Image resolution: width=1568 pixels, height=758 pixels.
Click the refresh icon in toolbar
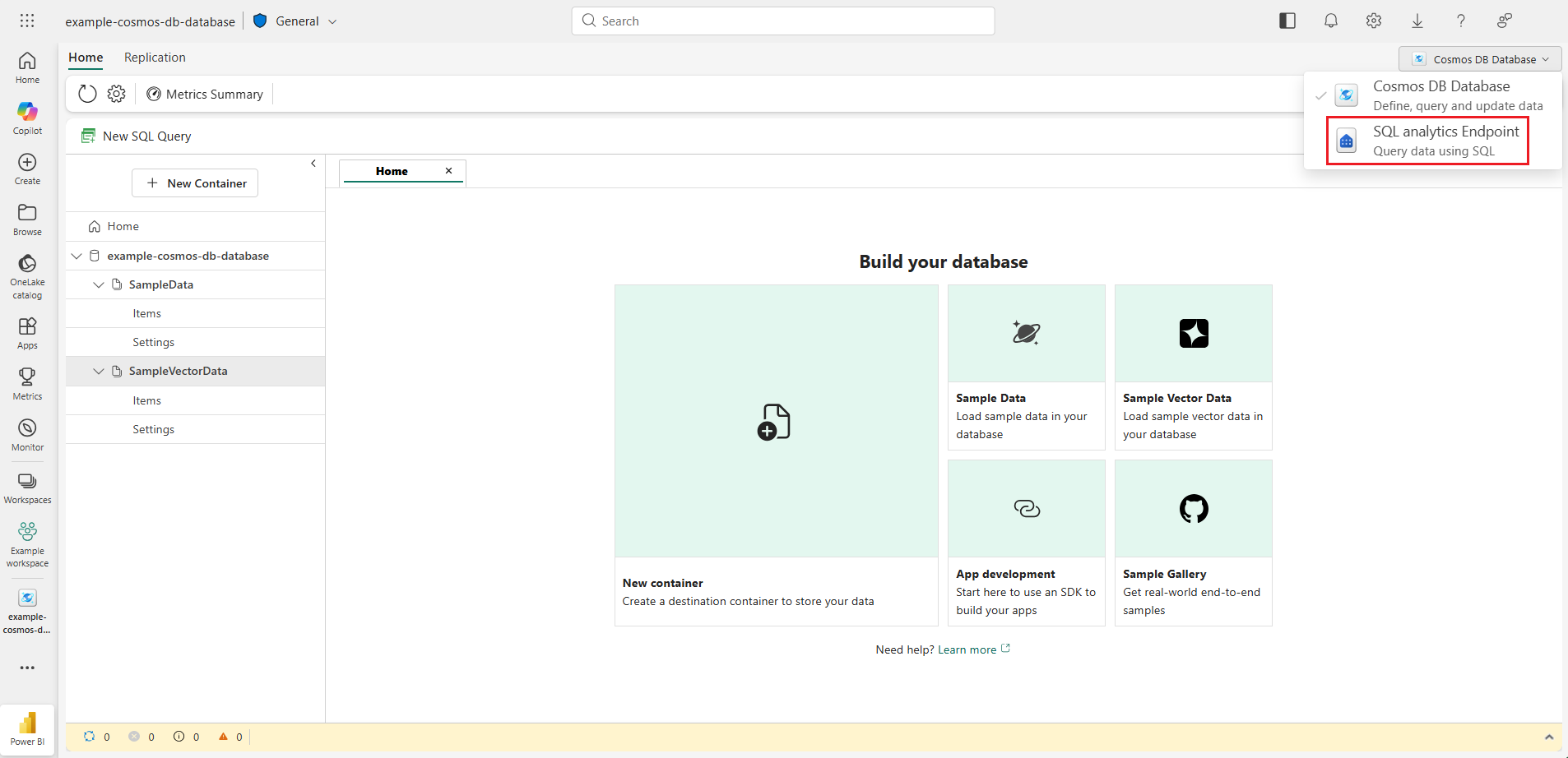[x=87, y=94]
